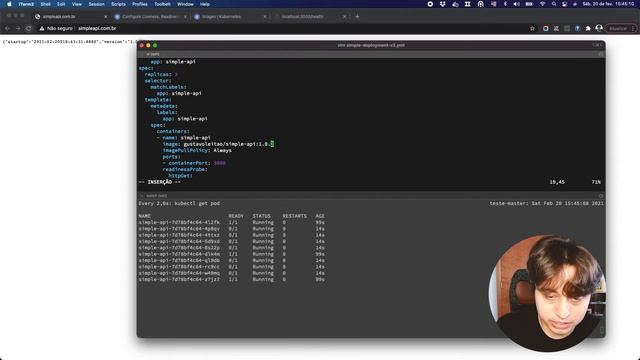Click the 'Não seguro' security warning icon
Viewport: 640px width, 360px height.
coord(42,29)
